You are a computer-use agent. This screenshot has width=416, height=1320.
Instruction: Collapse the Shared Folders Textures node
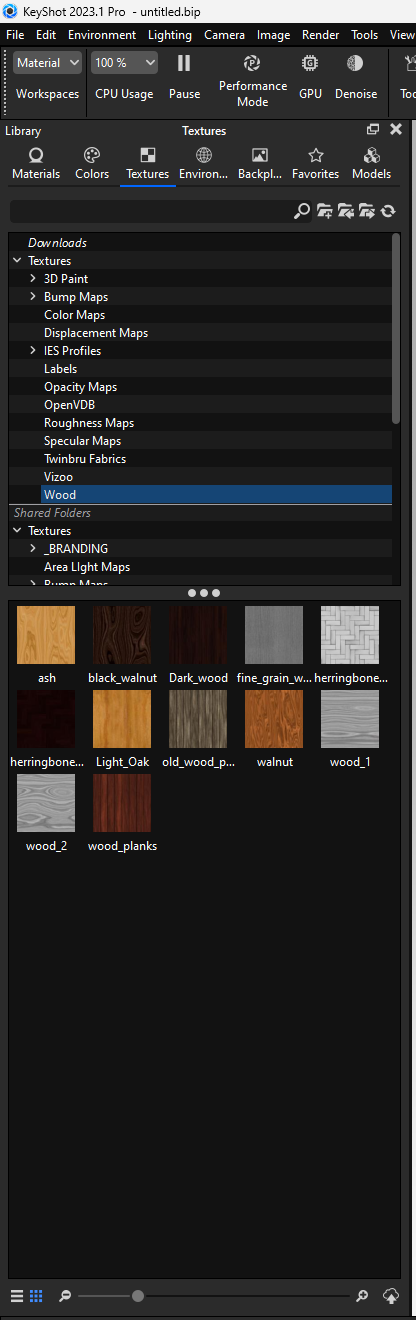[17, 531]
